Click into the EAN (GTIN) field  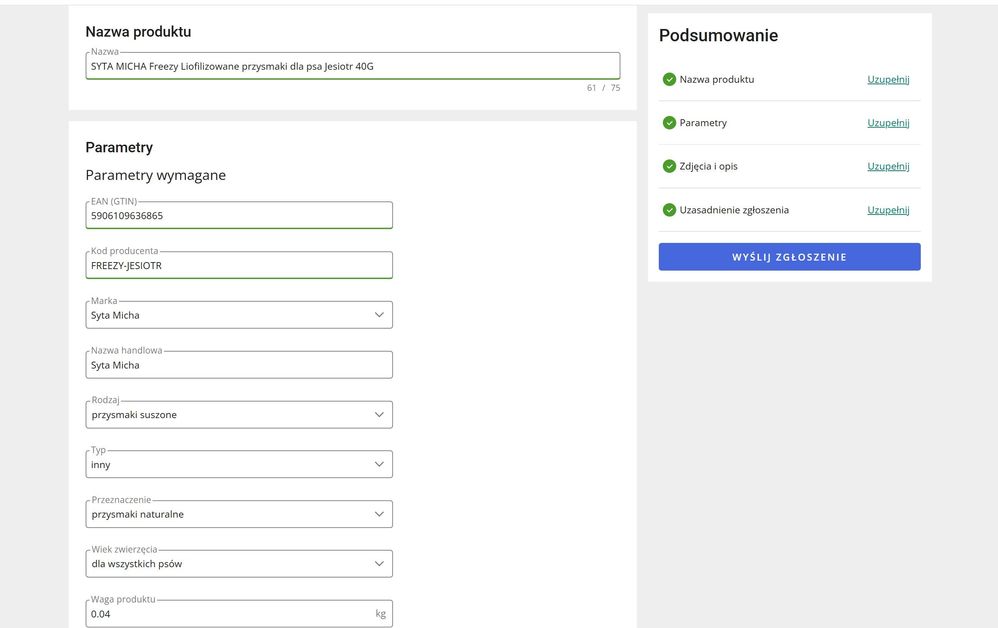(x=239, y=215)
